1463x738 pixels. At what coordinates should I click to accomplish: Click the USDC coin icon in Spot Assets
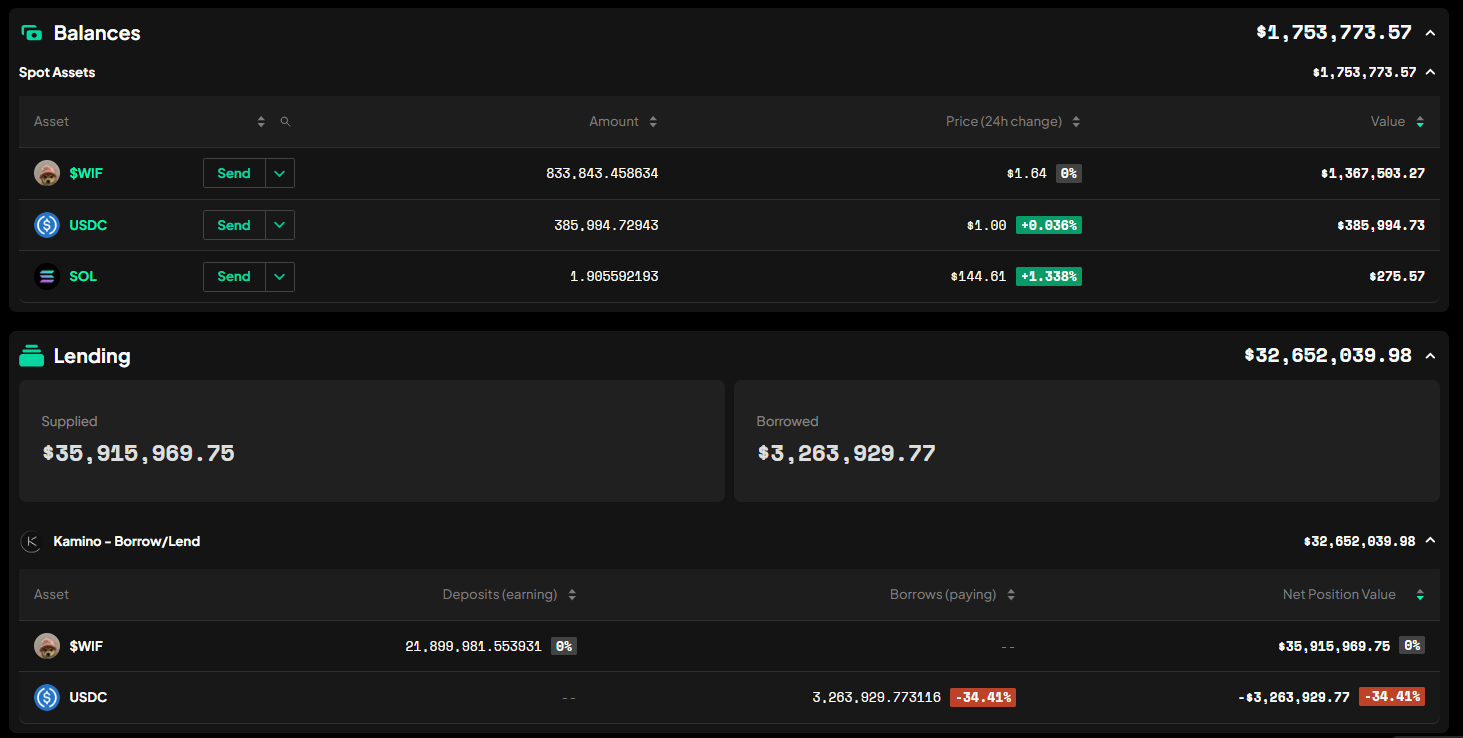(x=47, y=225)
